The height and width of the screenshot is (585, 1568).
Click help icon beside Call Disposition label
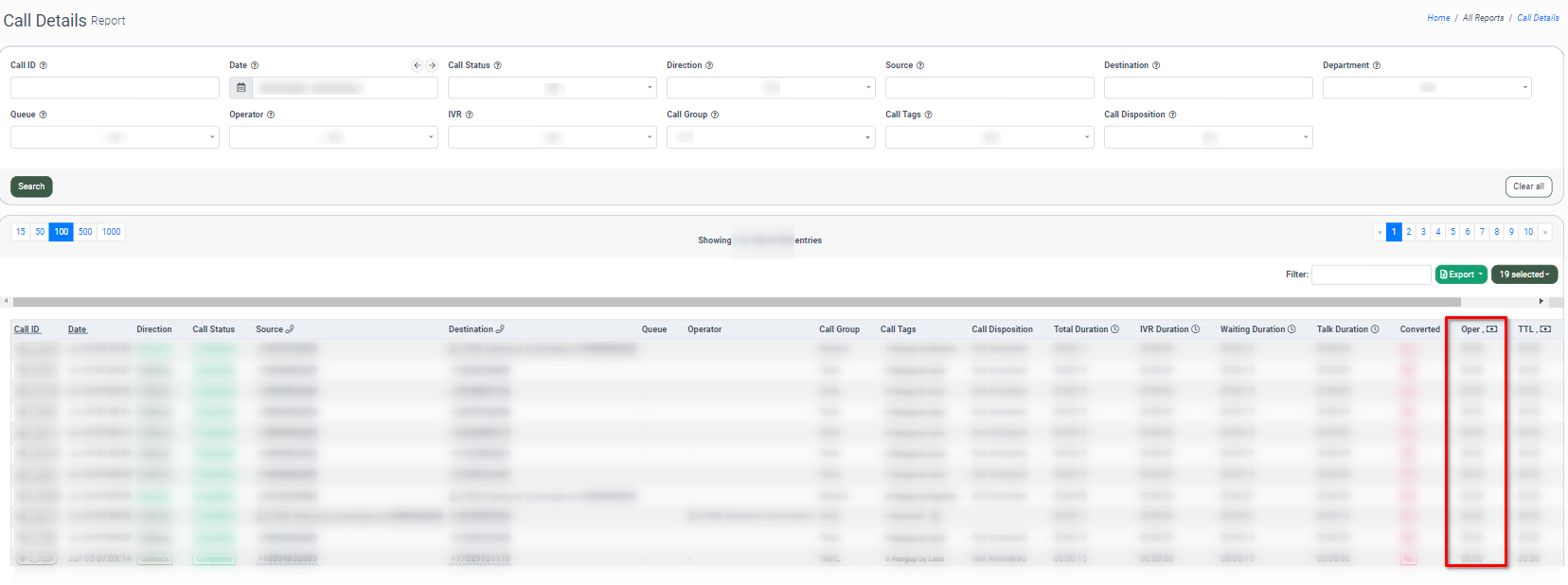[1172, 115]
